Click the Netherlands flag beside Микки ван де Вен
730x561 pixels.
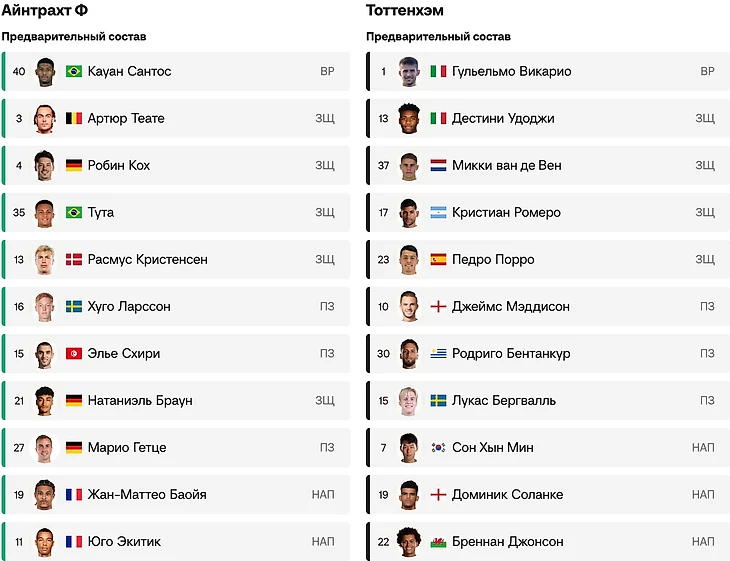coord(438,166)
